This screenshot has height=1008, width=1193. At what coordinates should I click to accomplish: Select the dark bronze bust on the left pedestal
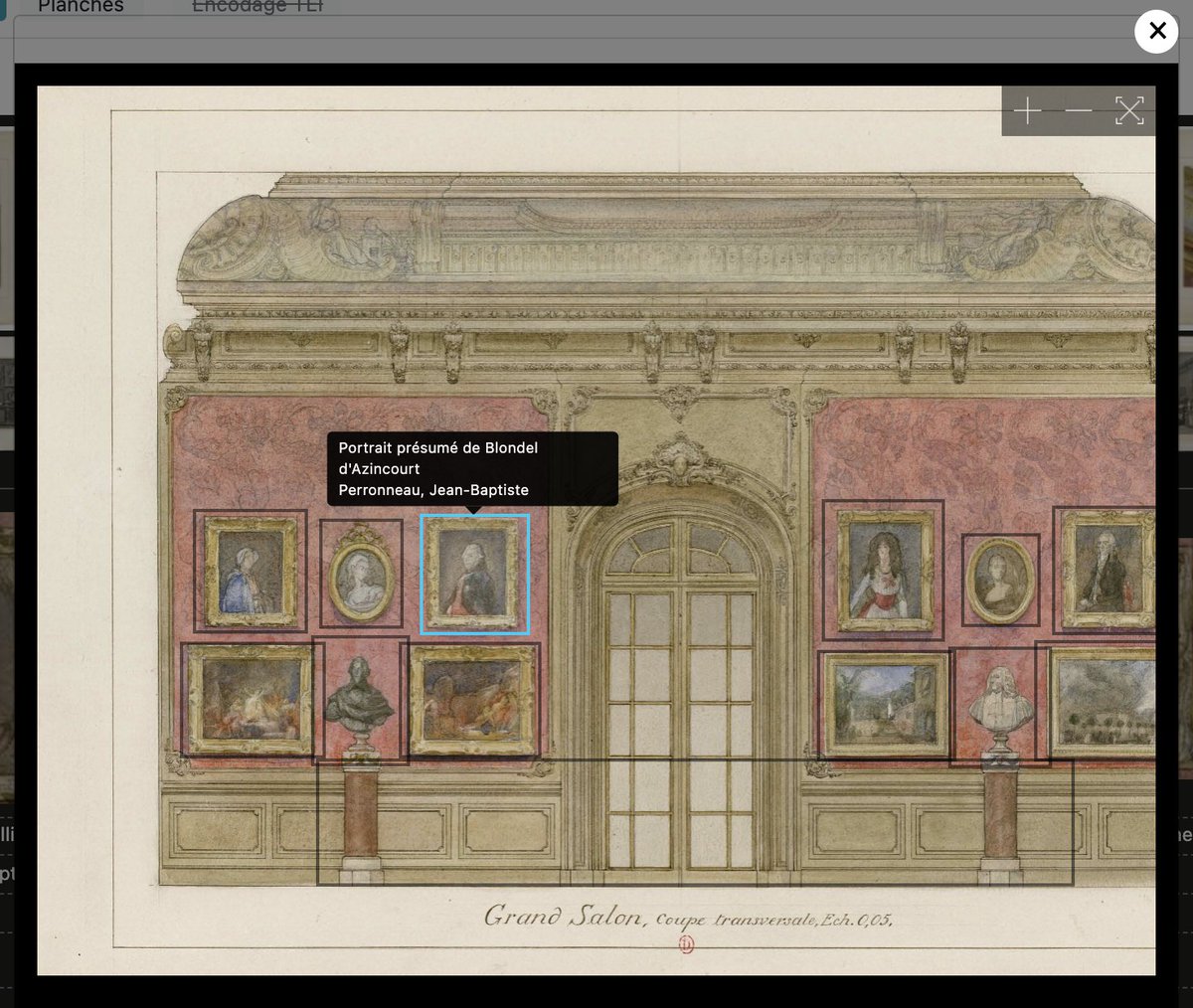pos(360,700)
